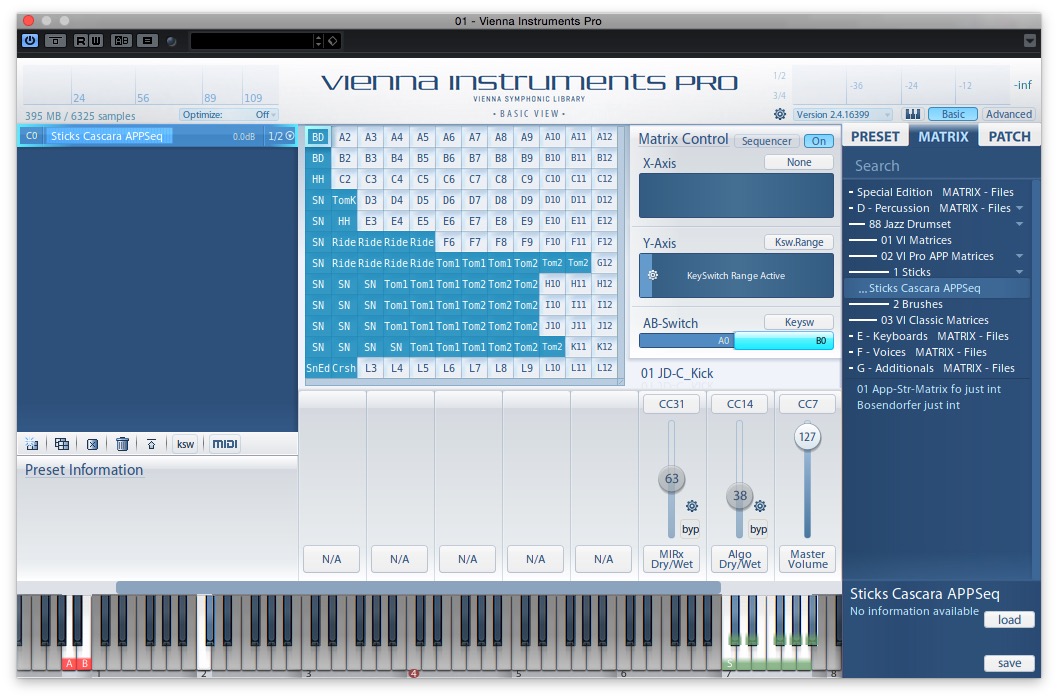This screenshot has width=1058, height=699.
Task: Collapse the D - Percussion MATRIX folder arrow
Action: click(1020, 208)
